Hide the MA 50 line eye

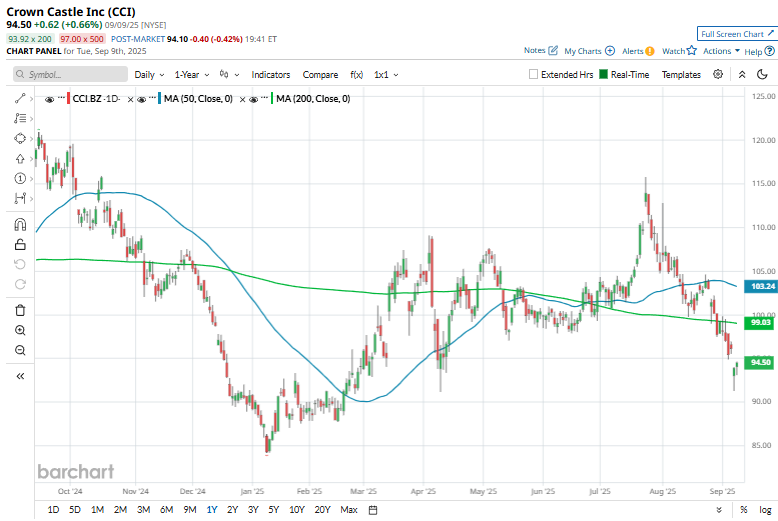tap(141, 99)
